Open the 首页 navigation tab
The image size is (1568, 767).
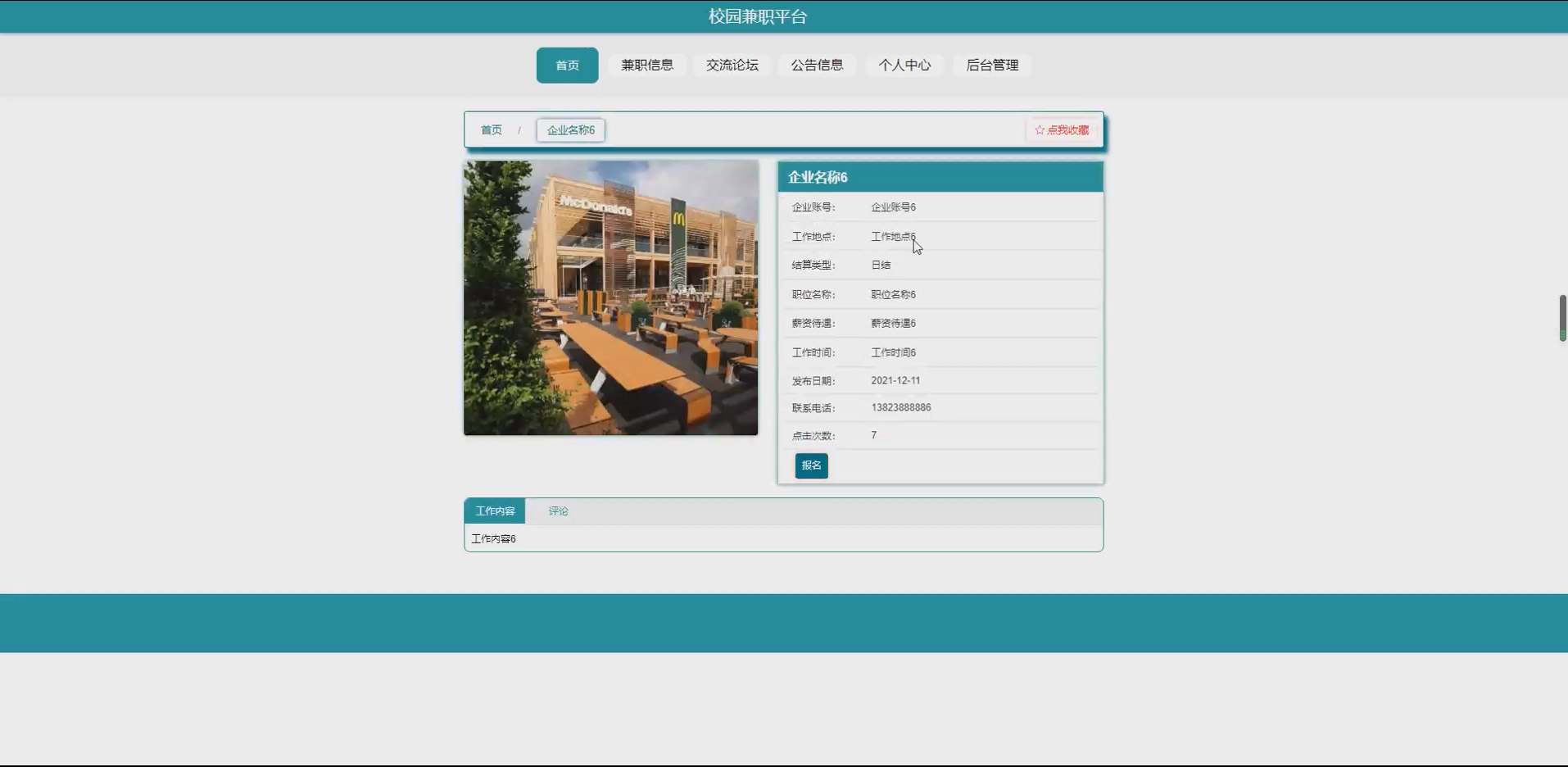pos(567,65)
